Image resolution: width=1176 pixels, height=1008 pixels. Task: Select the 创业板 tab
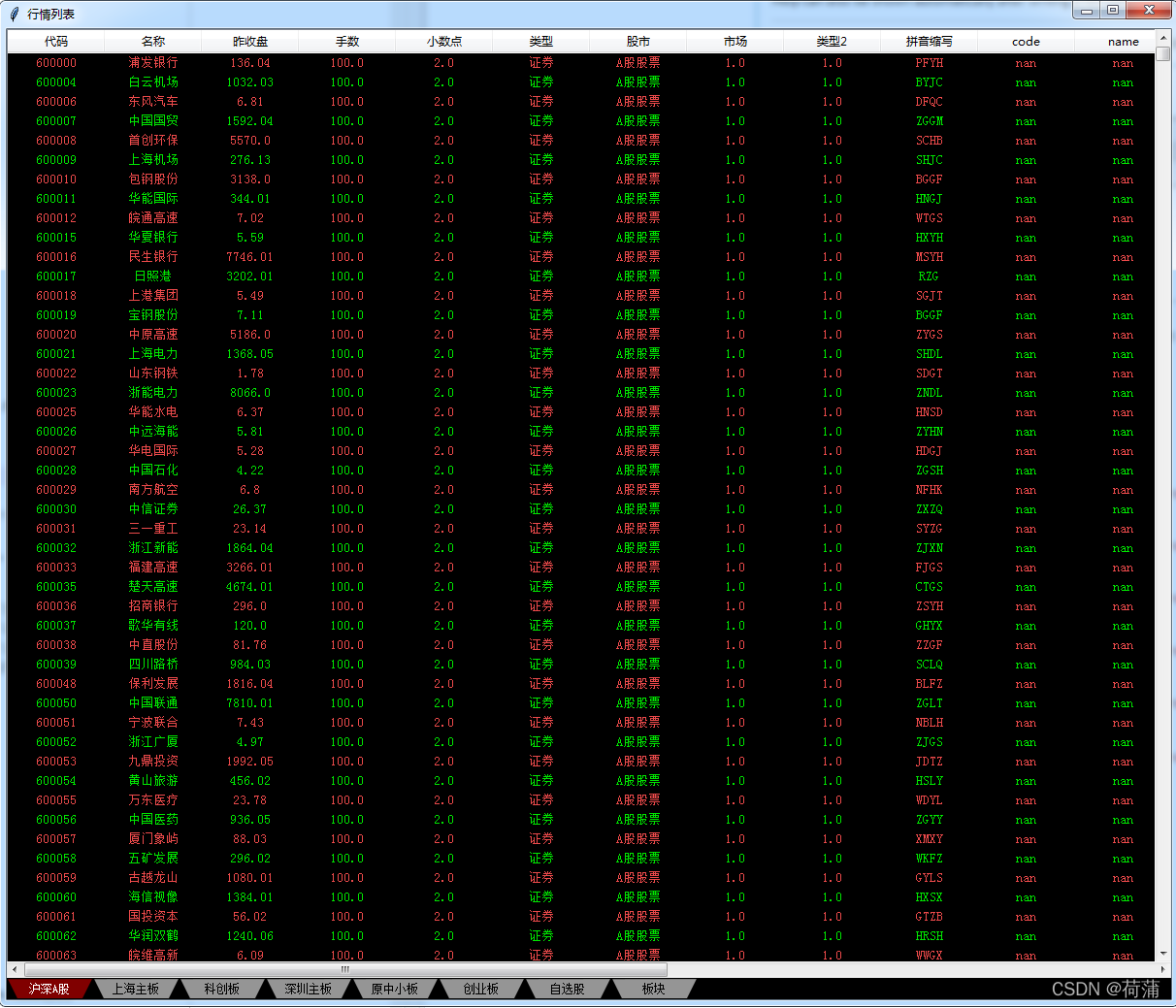tap(480, 989)
